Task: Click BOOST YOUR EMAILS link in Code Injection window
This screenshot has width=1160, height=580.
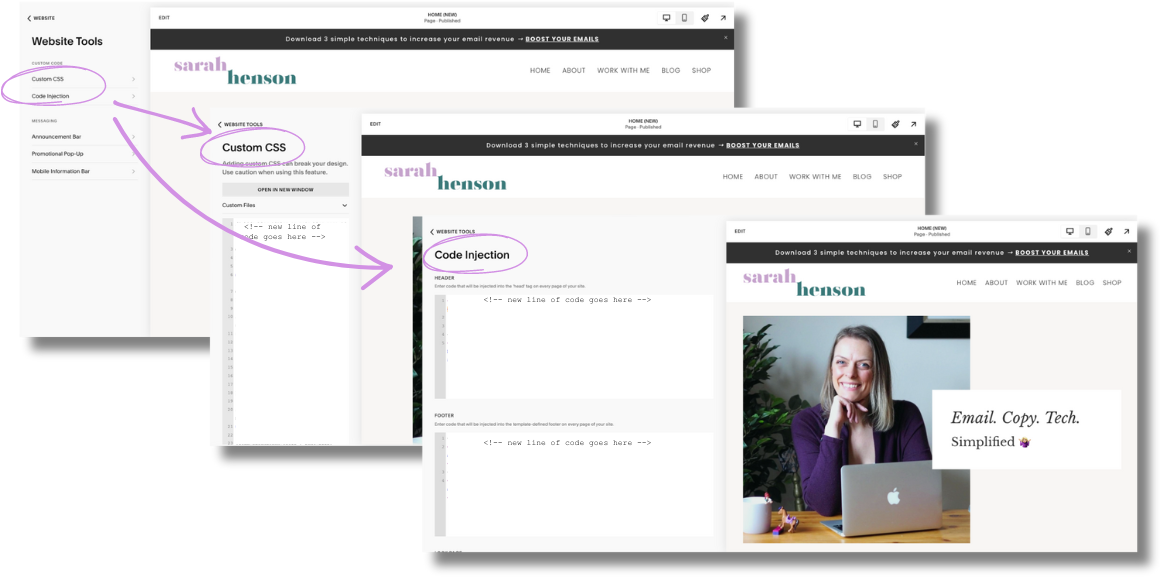Action: click(1052, 252)
